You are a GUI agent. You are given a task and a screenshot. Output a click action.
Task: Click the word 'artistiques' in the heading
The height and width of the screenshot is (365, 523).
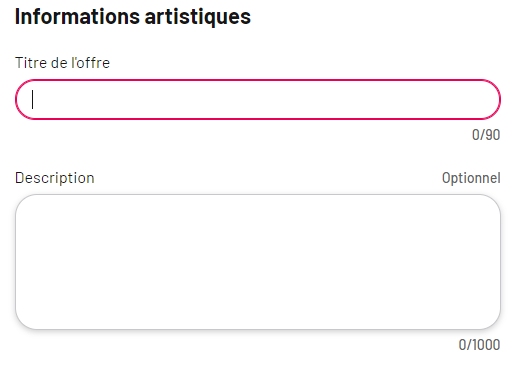[x=198, y=16]
